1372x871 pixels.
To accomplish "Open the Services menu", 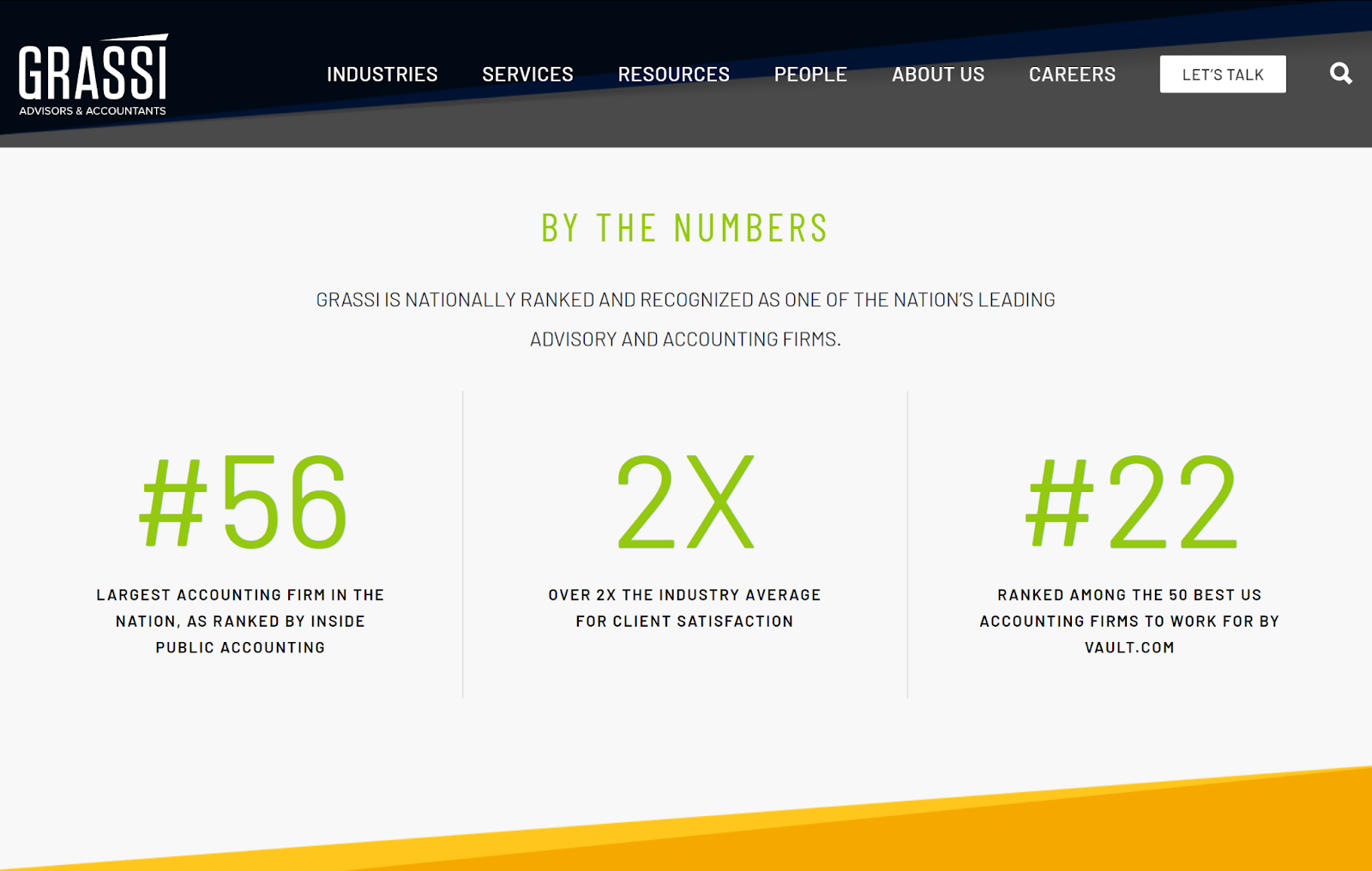I will tap(527, 75).
